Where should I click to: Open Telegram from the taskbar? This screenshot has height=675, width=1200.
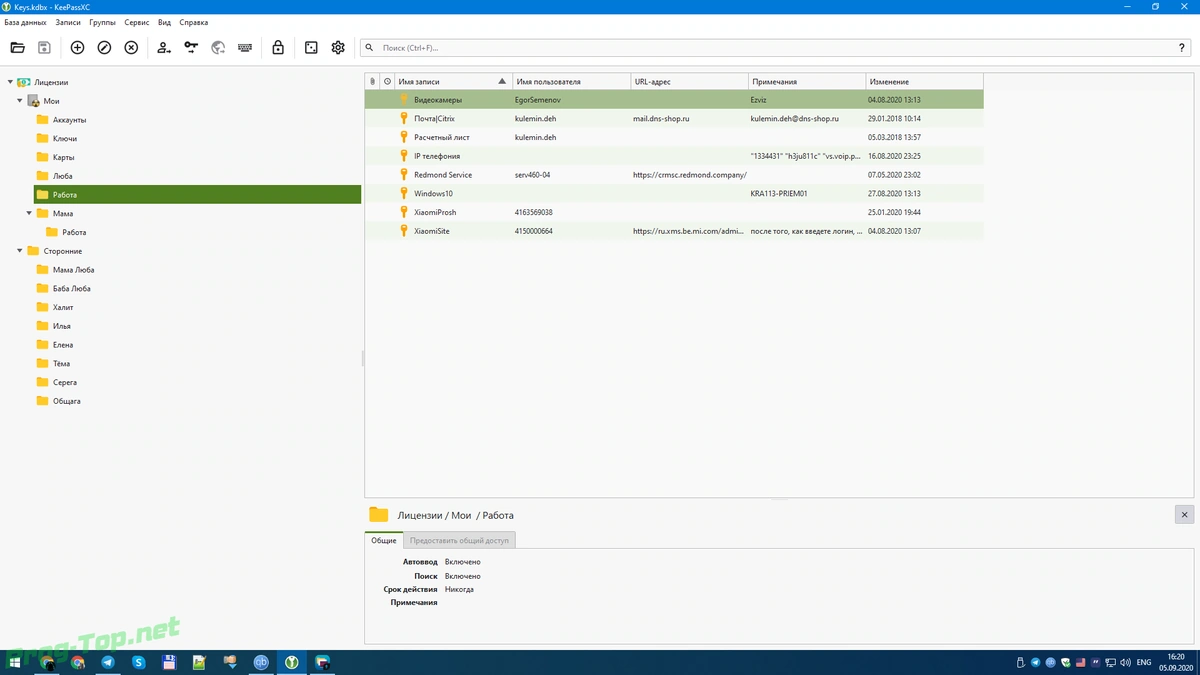(x=107, y=662)
